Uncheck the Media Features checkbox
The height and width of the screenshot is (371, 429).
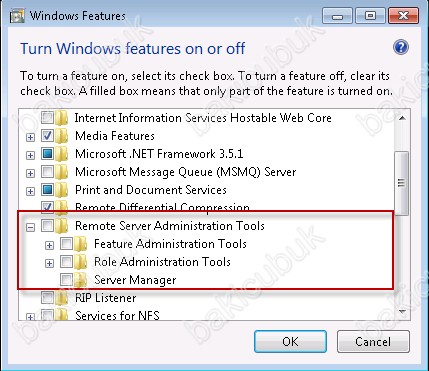coord(48,136)
